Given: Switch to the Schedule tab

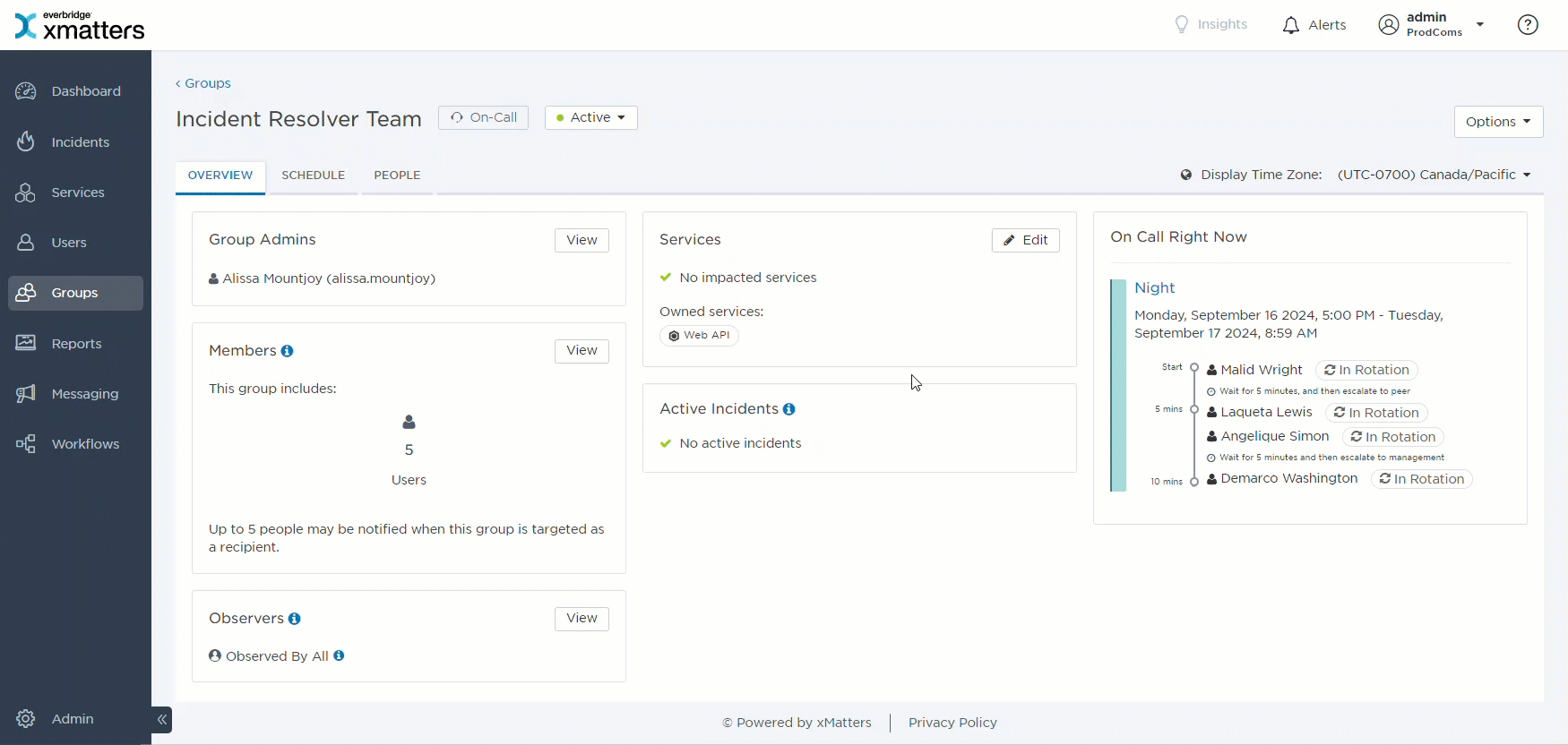Looking at the screenshot, I should point(314,176).
